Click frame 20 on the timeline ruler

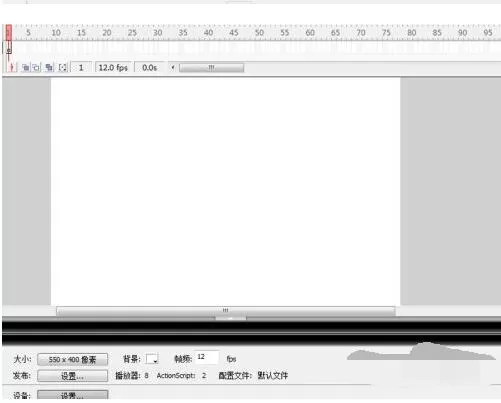107,33
